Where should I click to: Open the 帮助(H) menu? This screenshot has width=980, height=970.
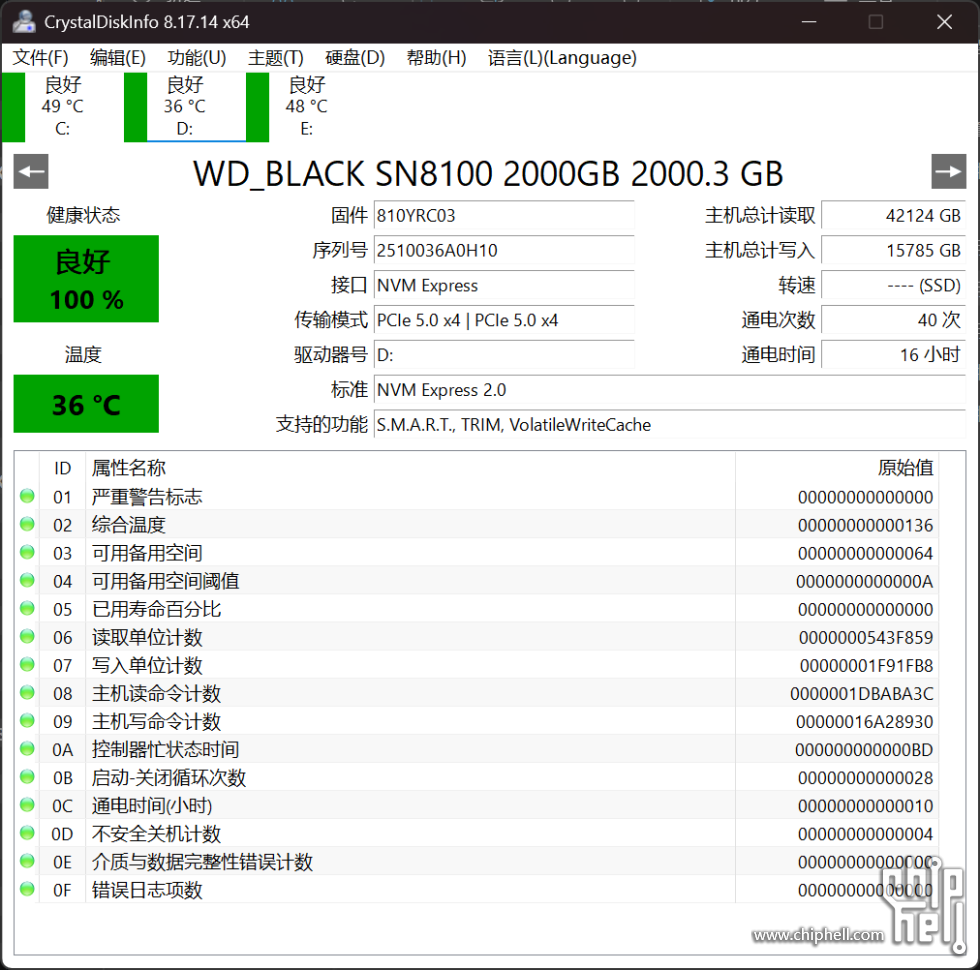436,58
